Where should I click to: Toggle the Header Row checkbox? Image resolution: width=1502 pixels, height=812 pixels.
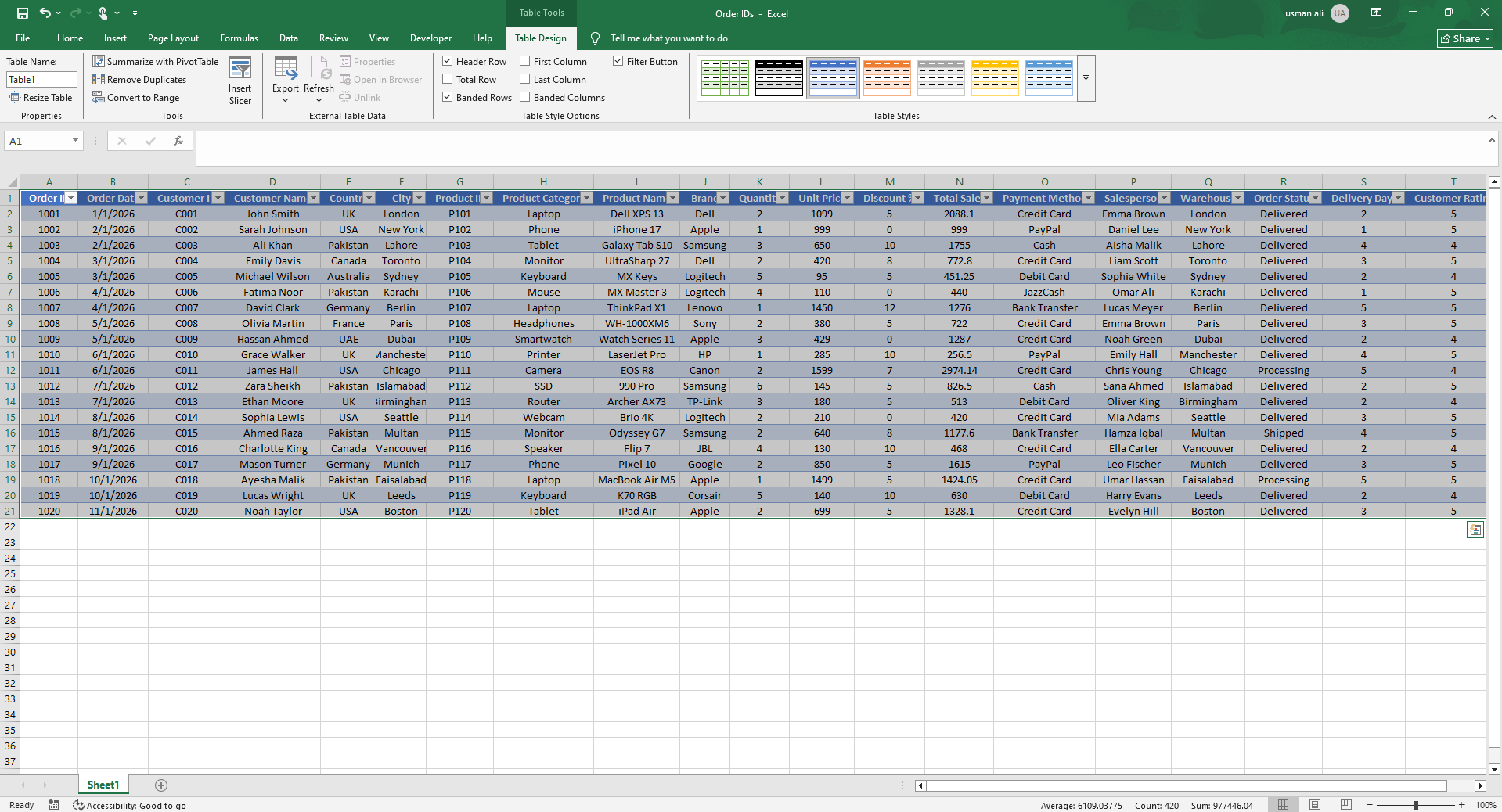[447, 61]
